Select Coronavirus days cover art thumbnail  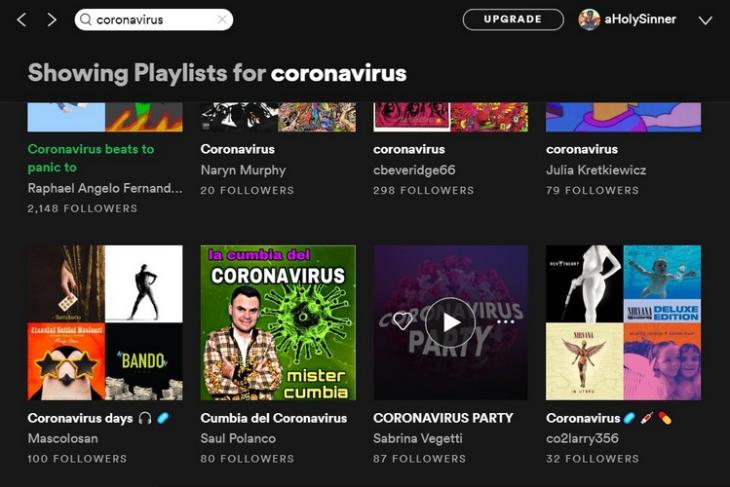click(x=105, y=323)
